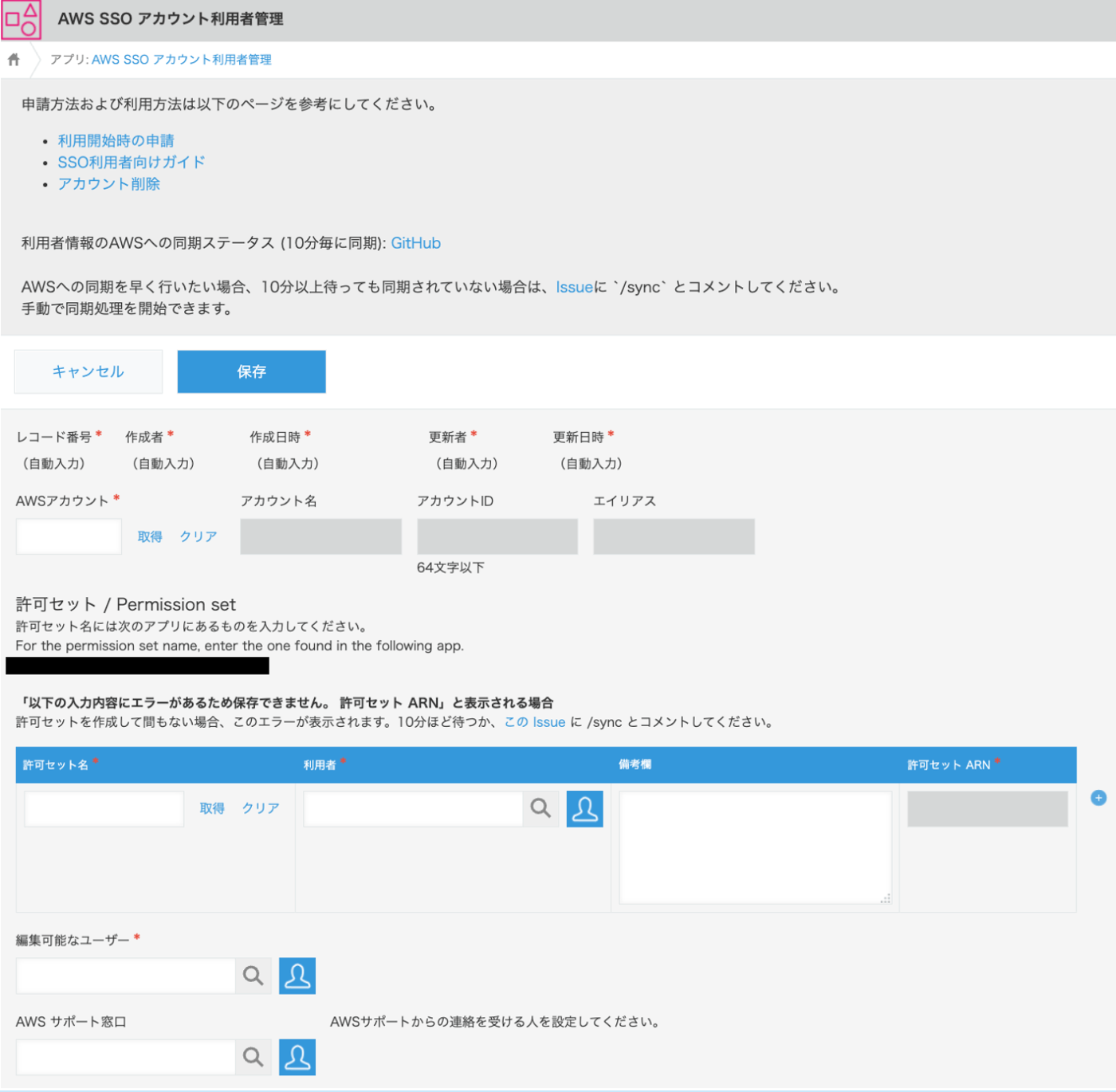Screen dimensions: 1116x1092
Task: Open the GitHub sync status link
Action: 415,243
